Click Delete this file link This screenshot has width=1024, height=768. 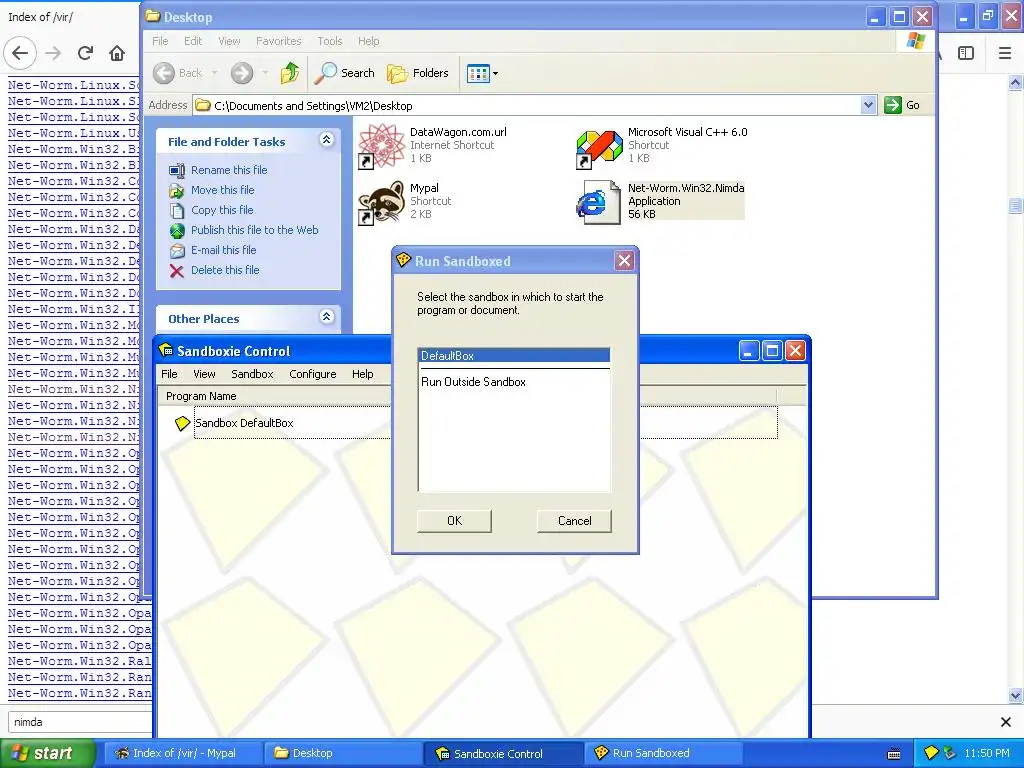click(225, 270)
